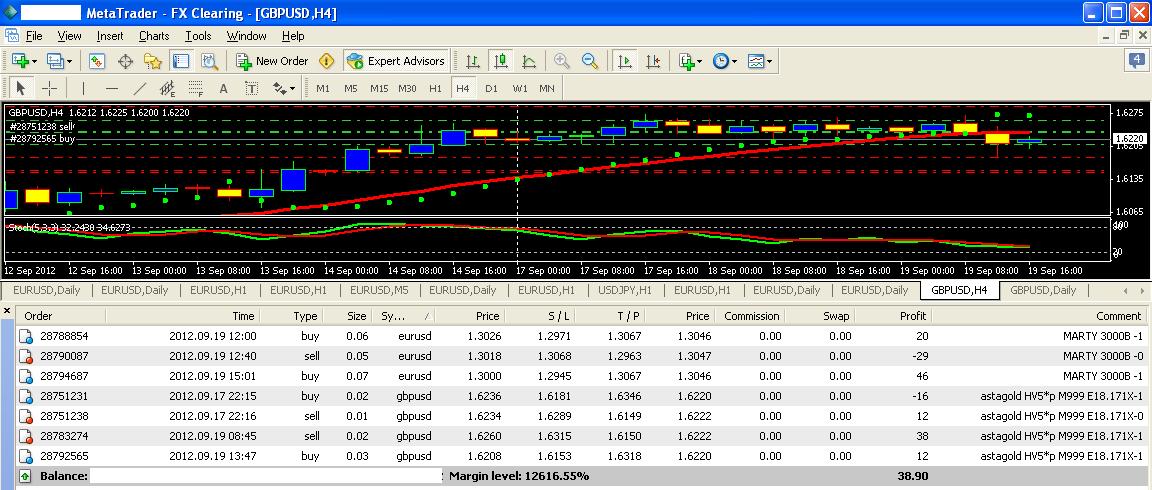Select the Cursor pointer tool

(21, 89)
